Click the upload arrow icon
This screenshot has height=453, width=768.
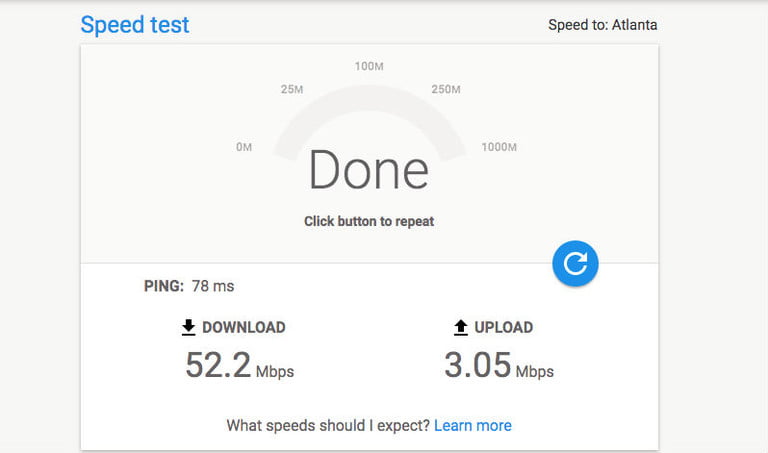click(x=460, y=327)
